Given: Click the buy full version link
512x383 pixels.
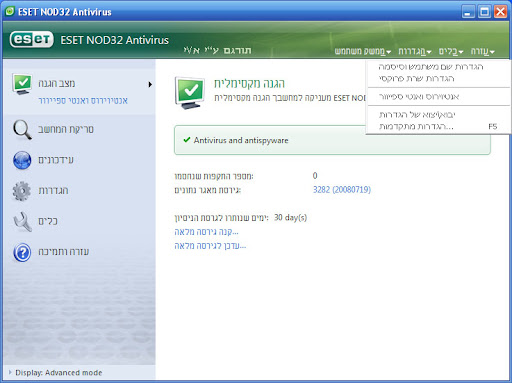Looking at the screenshot, I should [206, 232].
